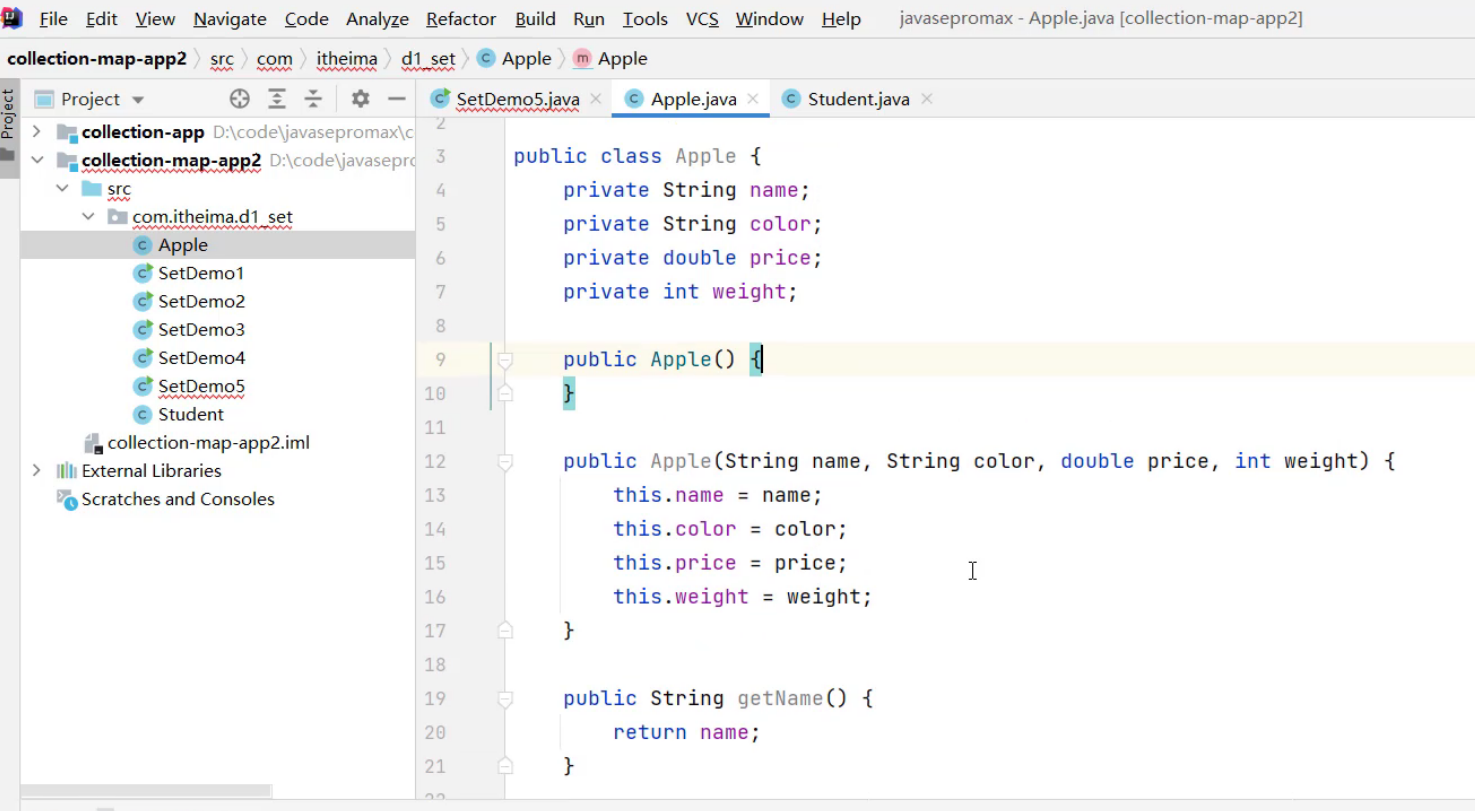Viewport: 1475px width, 811px height.
Task: Select SetDemo4 in the project tree
Action: (218, 358)
